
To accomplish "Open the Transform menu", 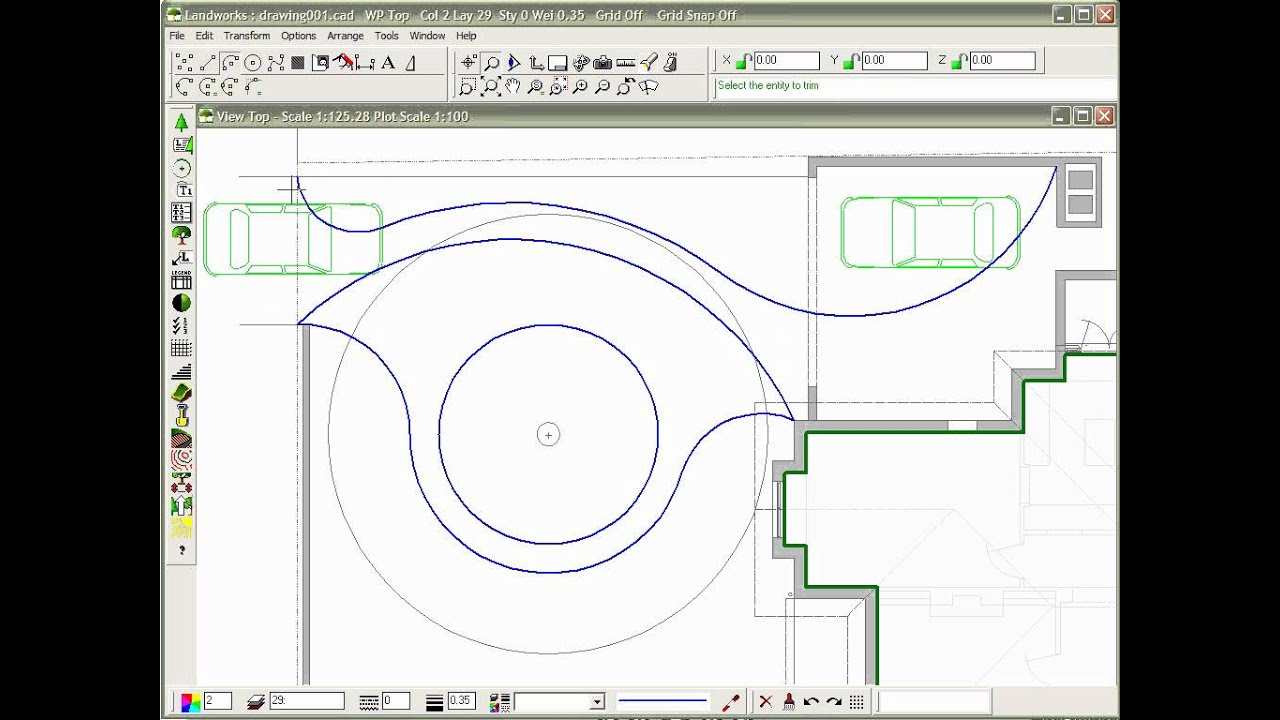I will 246,35.
